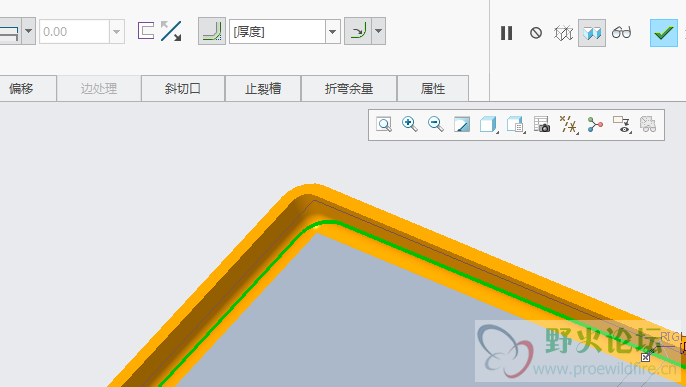The width and height of the screenshot is (686, 387).
Task: Open the 折弯余量 tab
Action: coord(349,89)
